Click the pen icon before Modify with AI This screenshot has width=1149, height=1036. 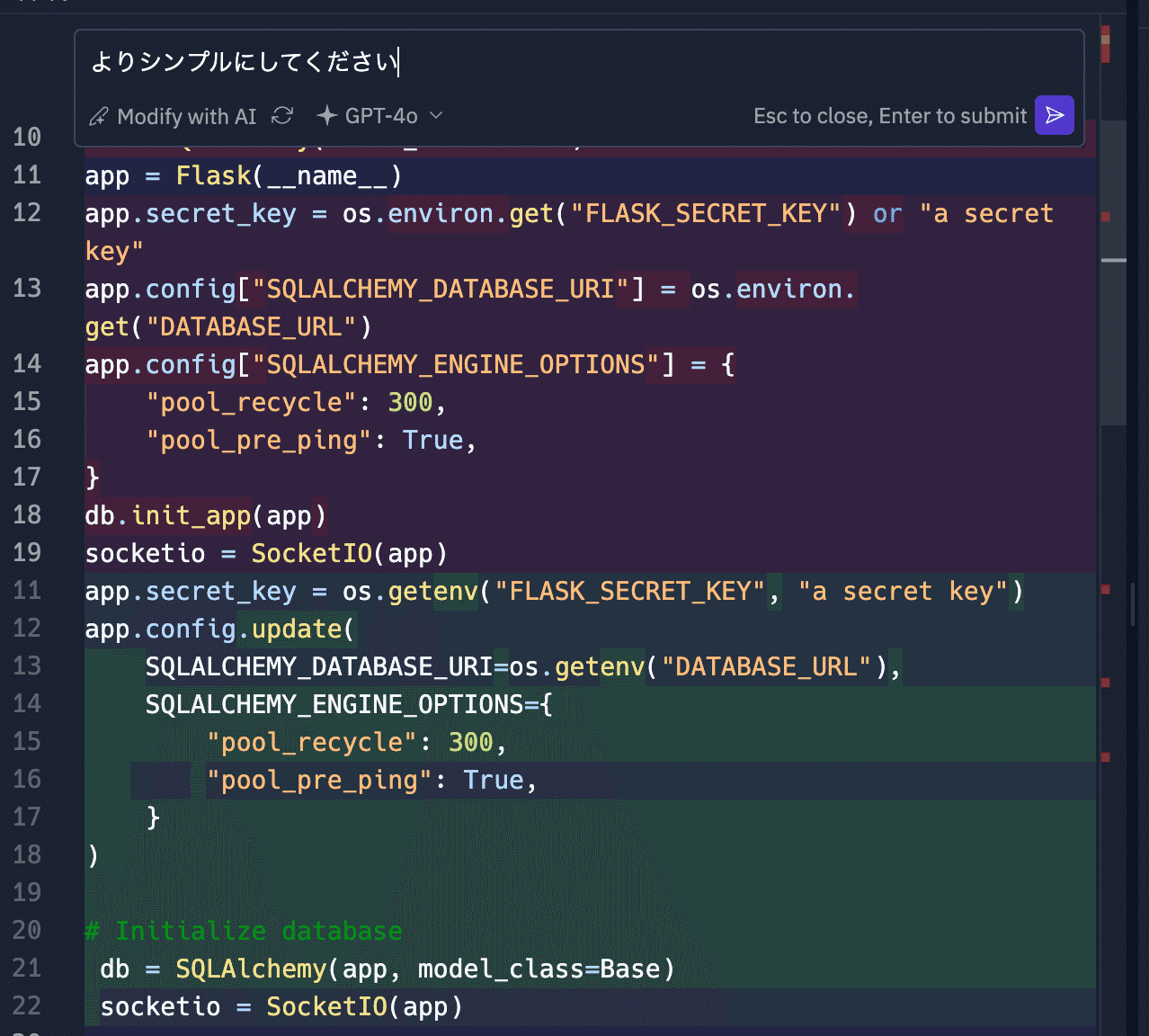pyautogui.click(x=99, y=117)
